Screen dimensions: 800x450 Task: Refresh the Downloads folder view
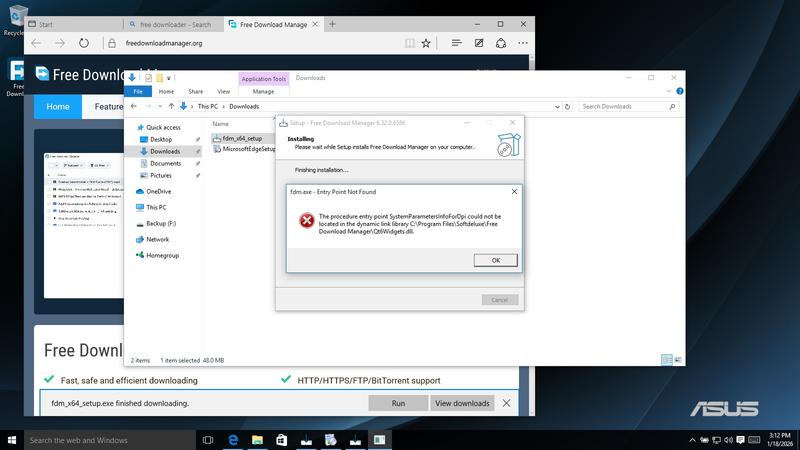click(567, 107)
